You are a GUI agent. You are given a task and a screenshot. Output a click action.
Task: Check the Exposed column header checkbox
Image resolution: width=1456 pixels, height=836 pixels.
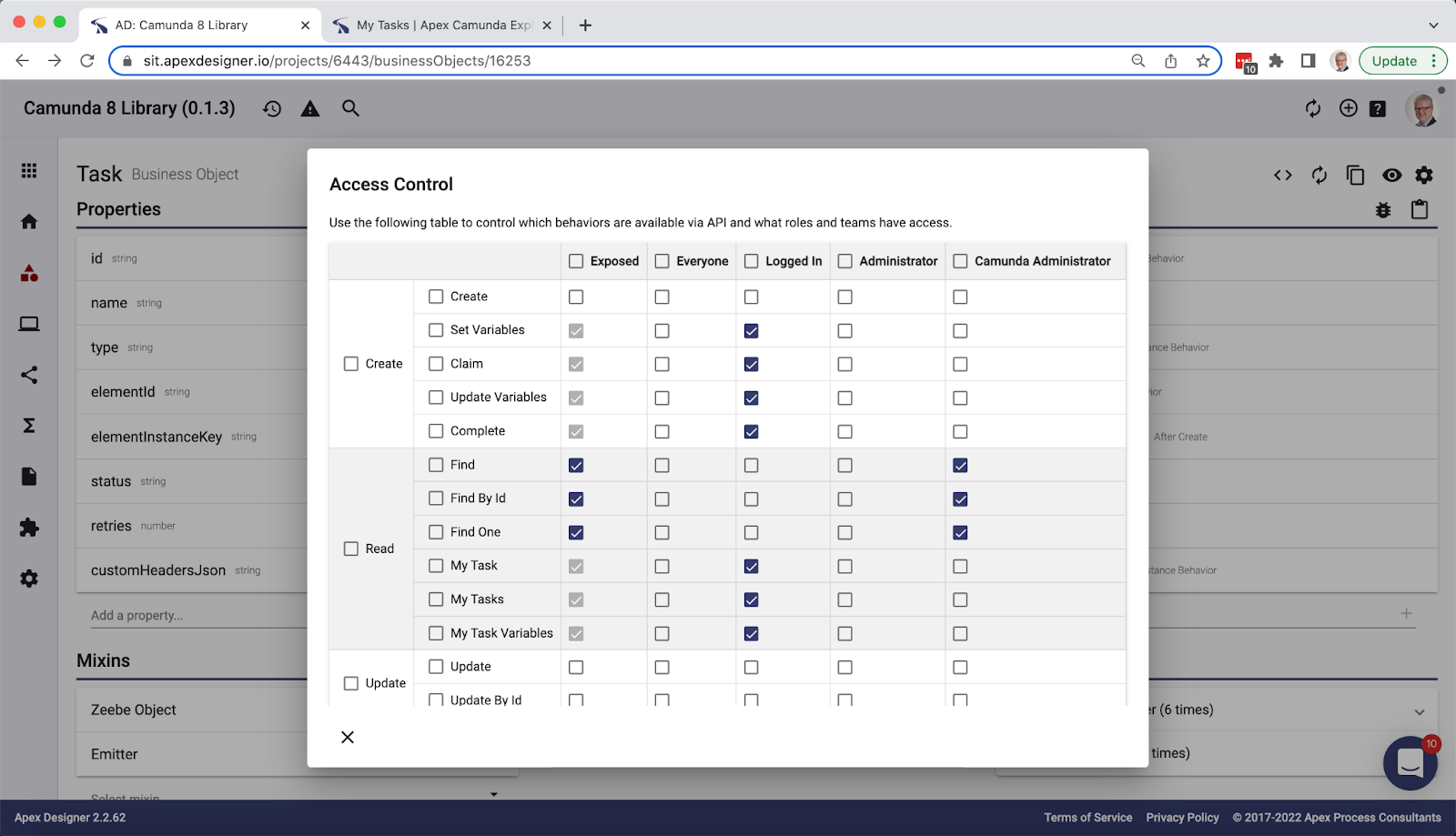click(x=576, y=261)
